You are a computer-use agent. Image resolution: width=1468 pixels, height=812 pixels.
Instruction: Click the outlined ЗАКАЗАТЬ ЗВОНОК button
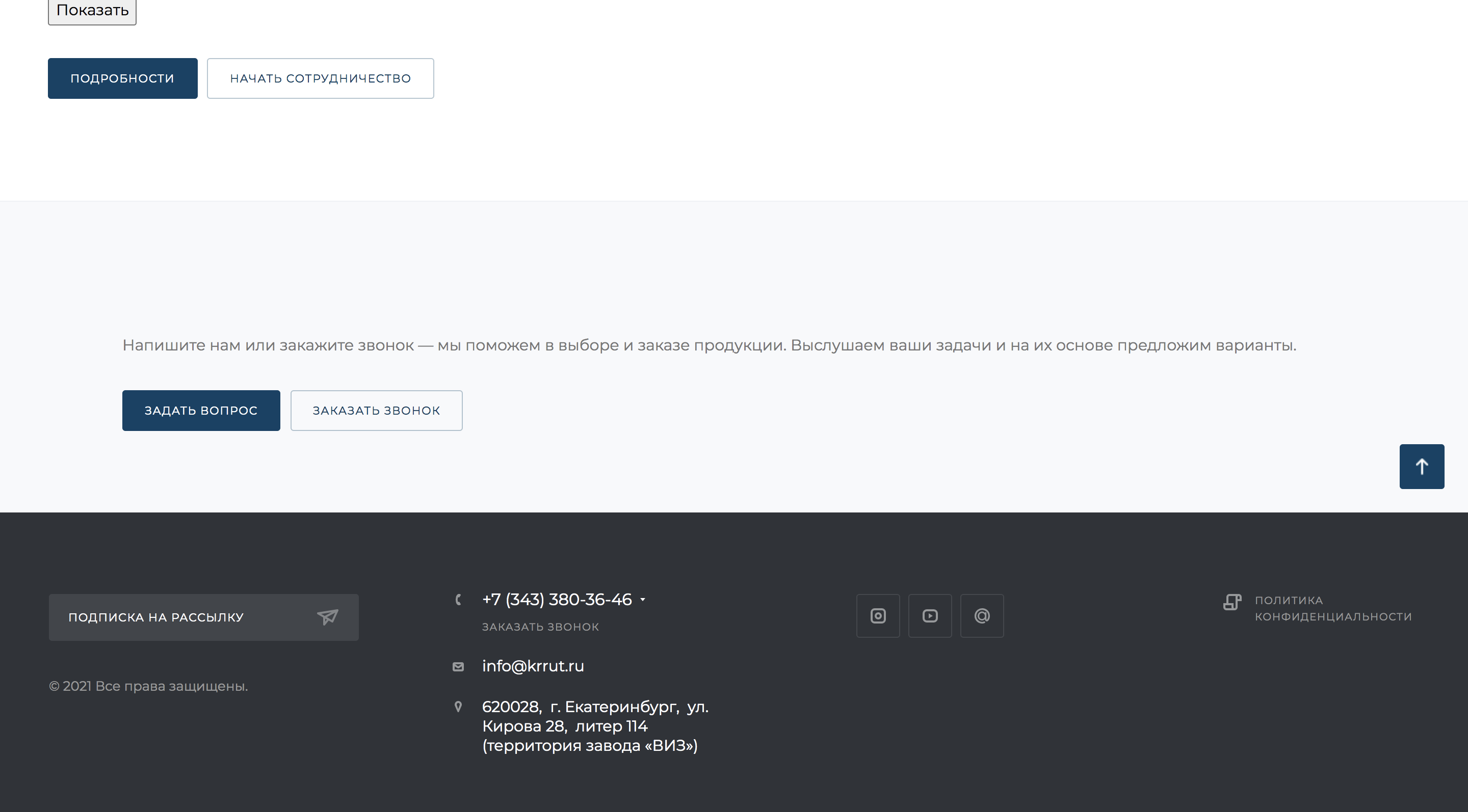coord(376,411)
